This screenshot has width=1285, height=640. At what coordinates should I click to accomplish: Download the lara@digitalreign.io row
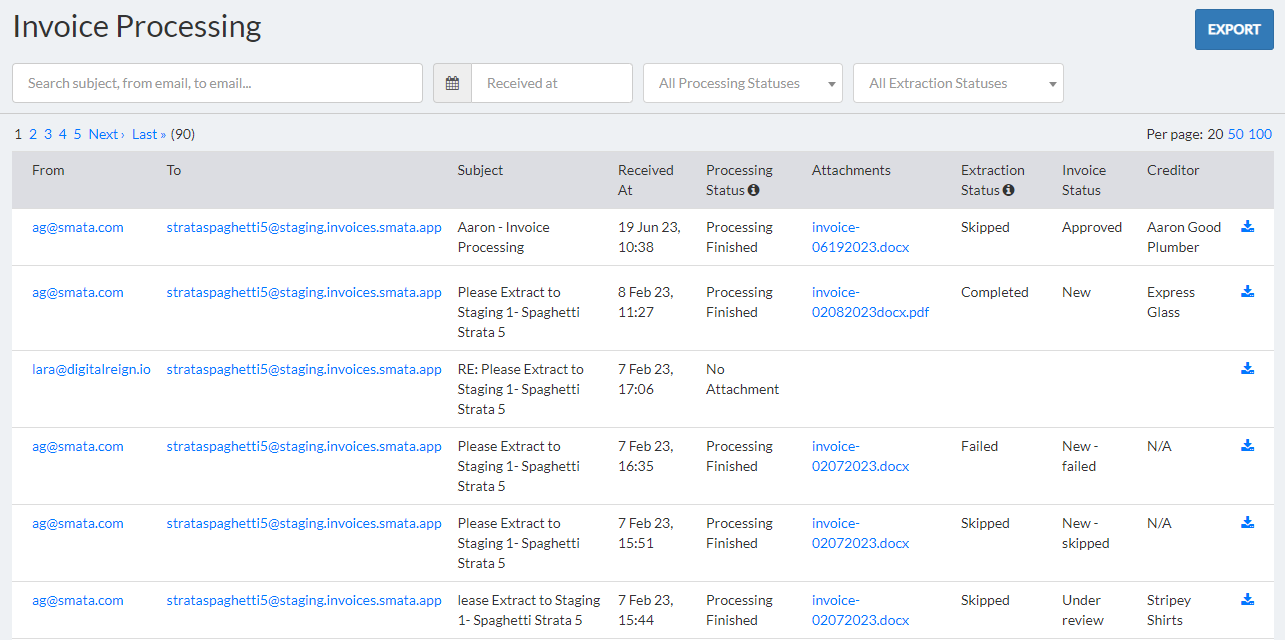1247,369
